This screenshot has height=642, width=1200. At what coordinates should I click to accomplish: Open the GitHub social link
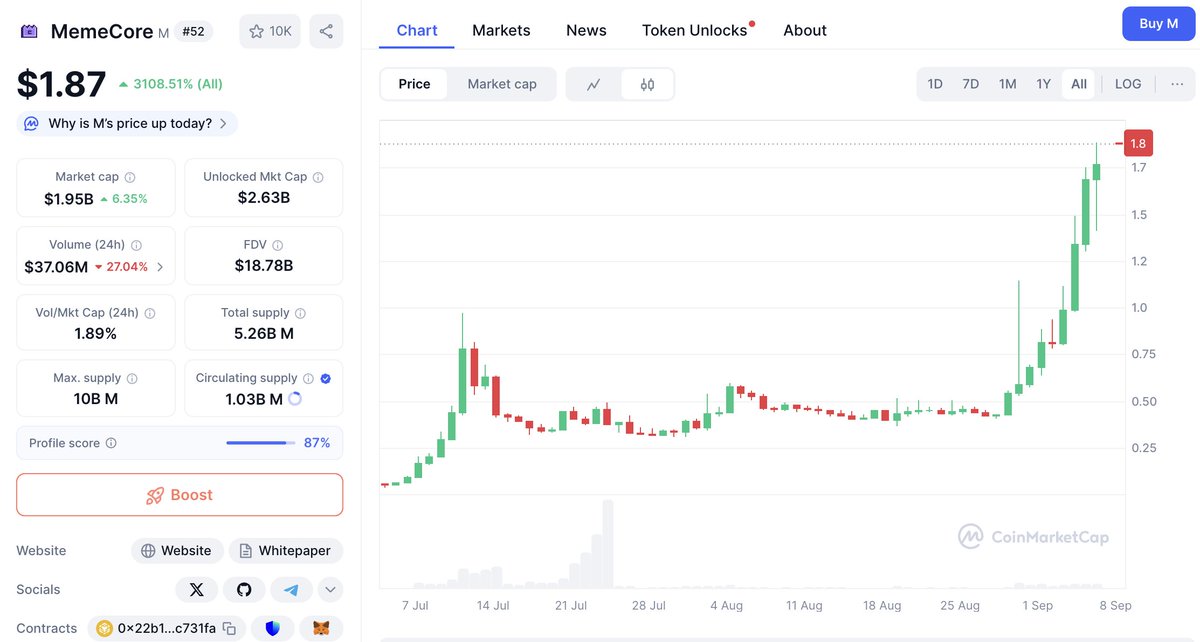click(x=244, y=590)
